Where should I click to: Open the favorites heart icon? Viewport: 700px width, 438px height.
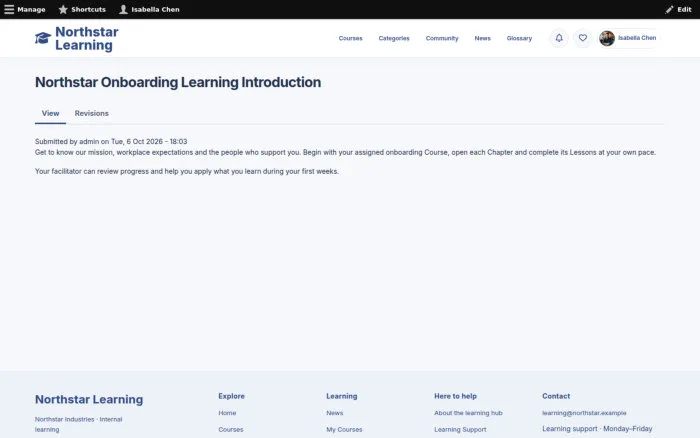tap(583, 38)
